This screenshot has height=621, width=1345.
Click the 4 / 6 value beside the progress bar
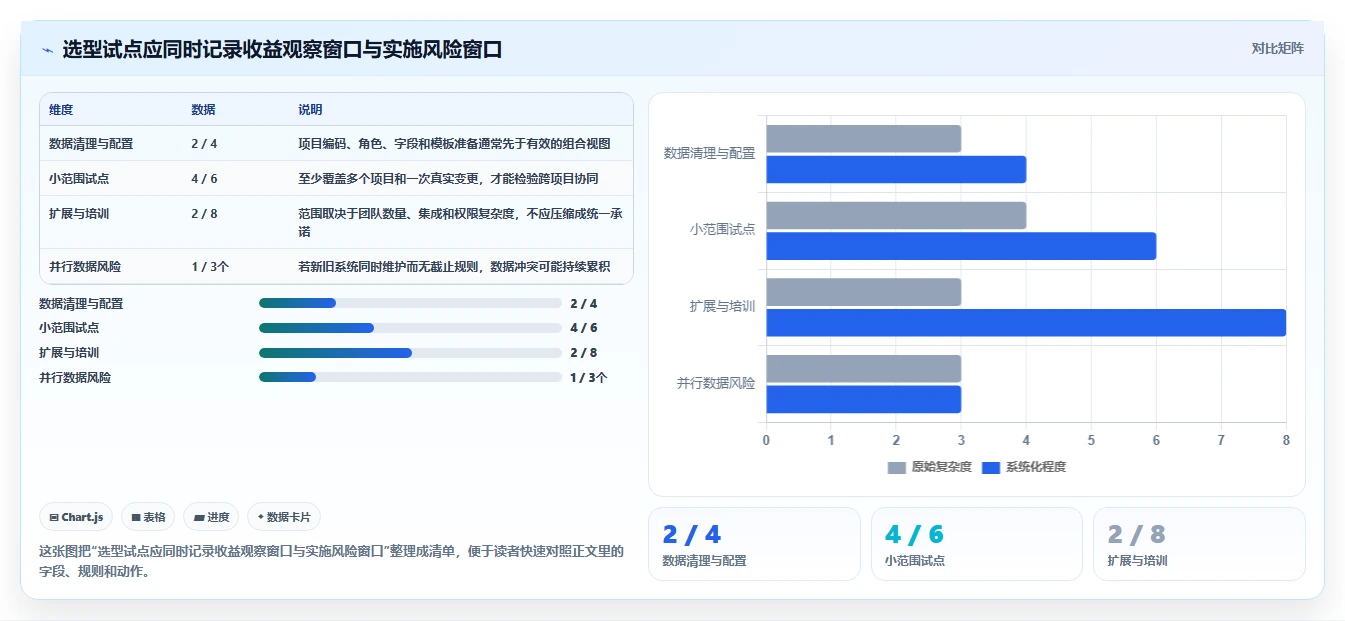click(583, 328)
